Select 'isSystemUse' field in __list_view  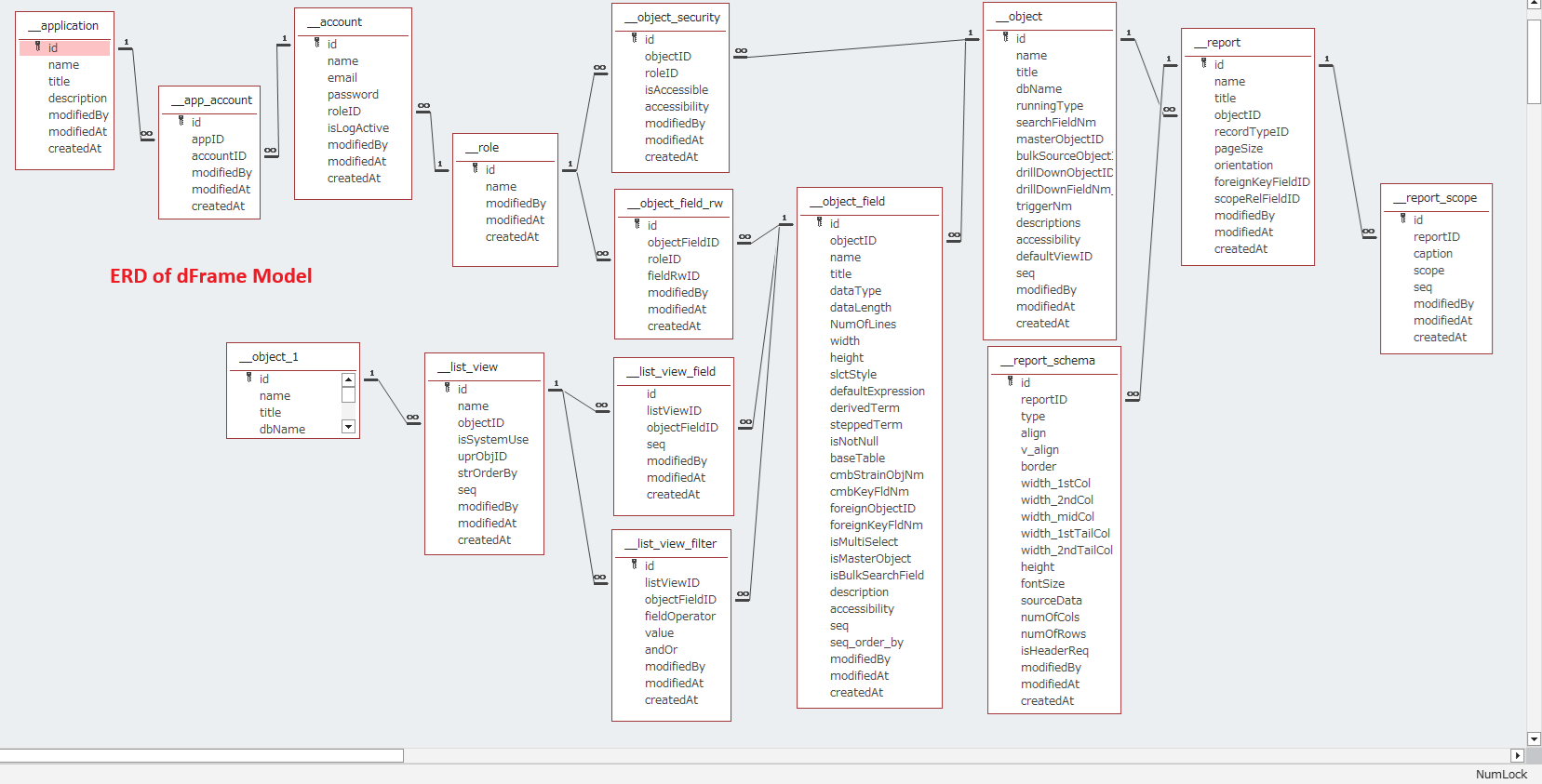[492, 439]
